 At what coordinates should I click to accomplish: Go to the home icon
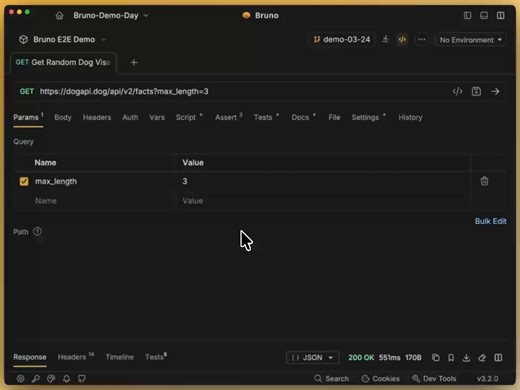59,16
